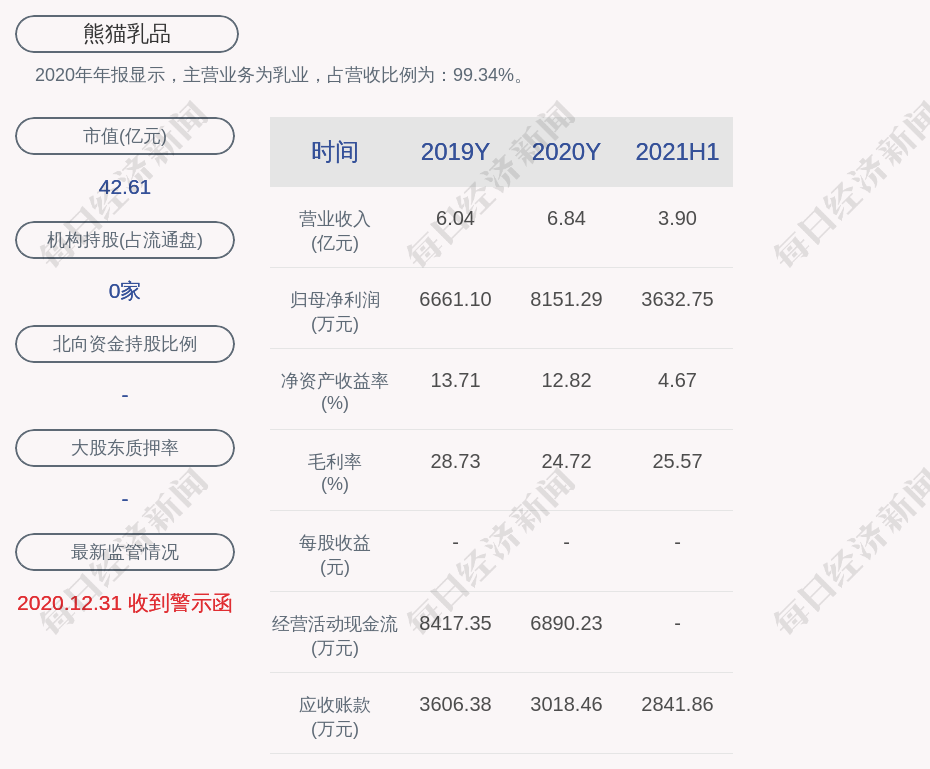Viewport: 930px width, 769px height.
Task: Click the 营业收入(亿元) row label
Action: click(x=334, y=230)
